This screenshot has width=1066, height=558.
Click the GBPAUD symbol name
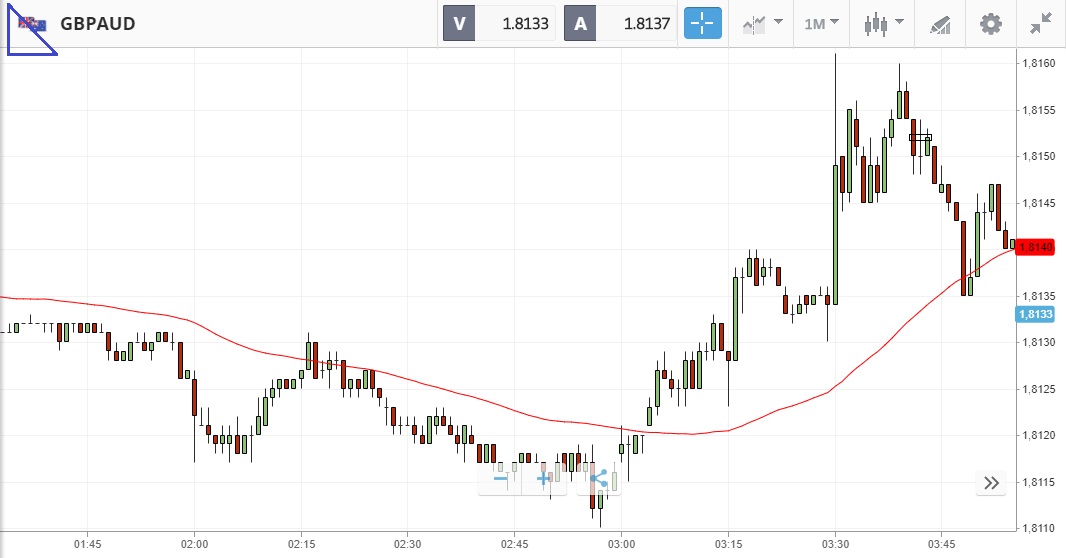pos(98,23)
